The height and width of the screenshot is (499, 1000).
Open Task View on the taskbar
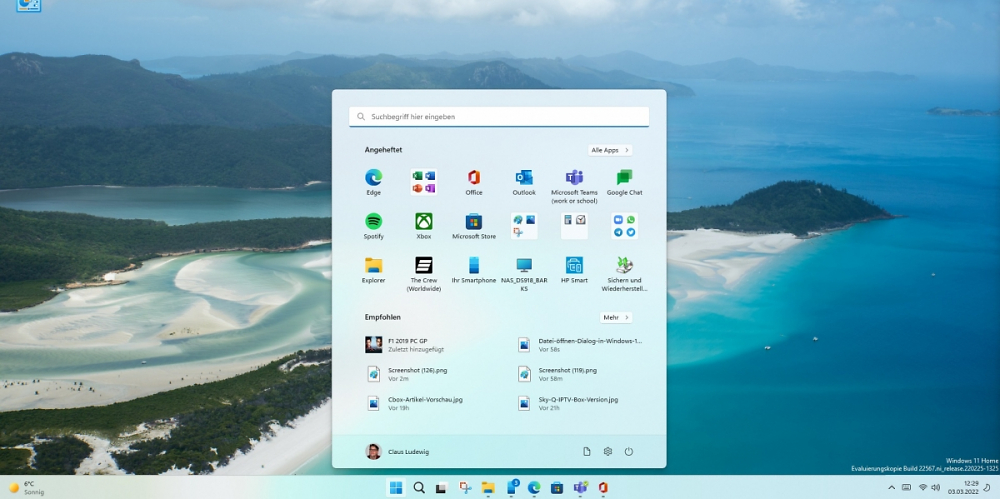441,488
